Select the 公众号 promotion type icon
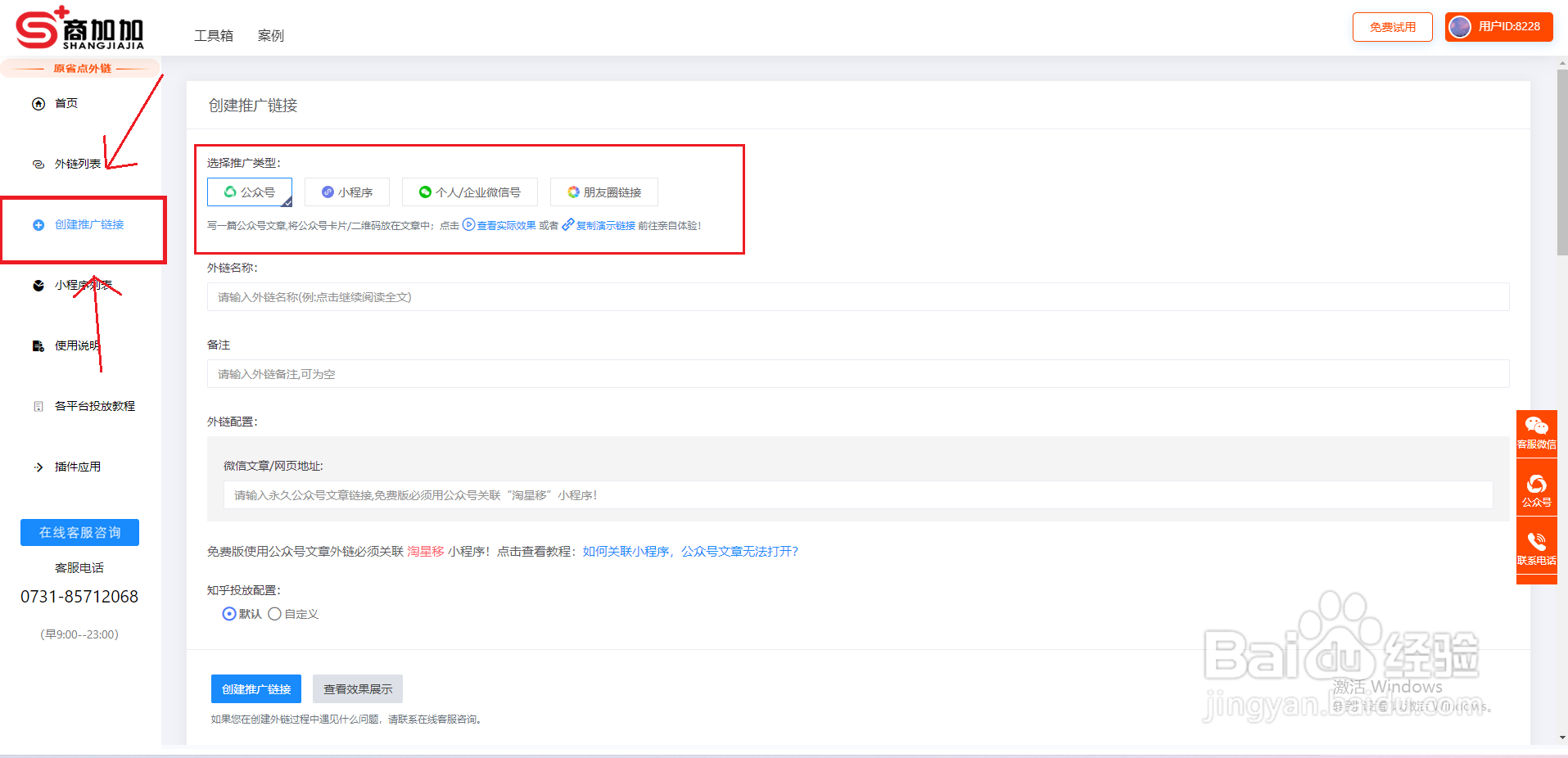1568x758 pixels. (250, 192)
